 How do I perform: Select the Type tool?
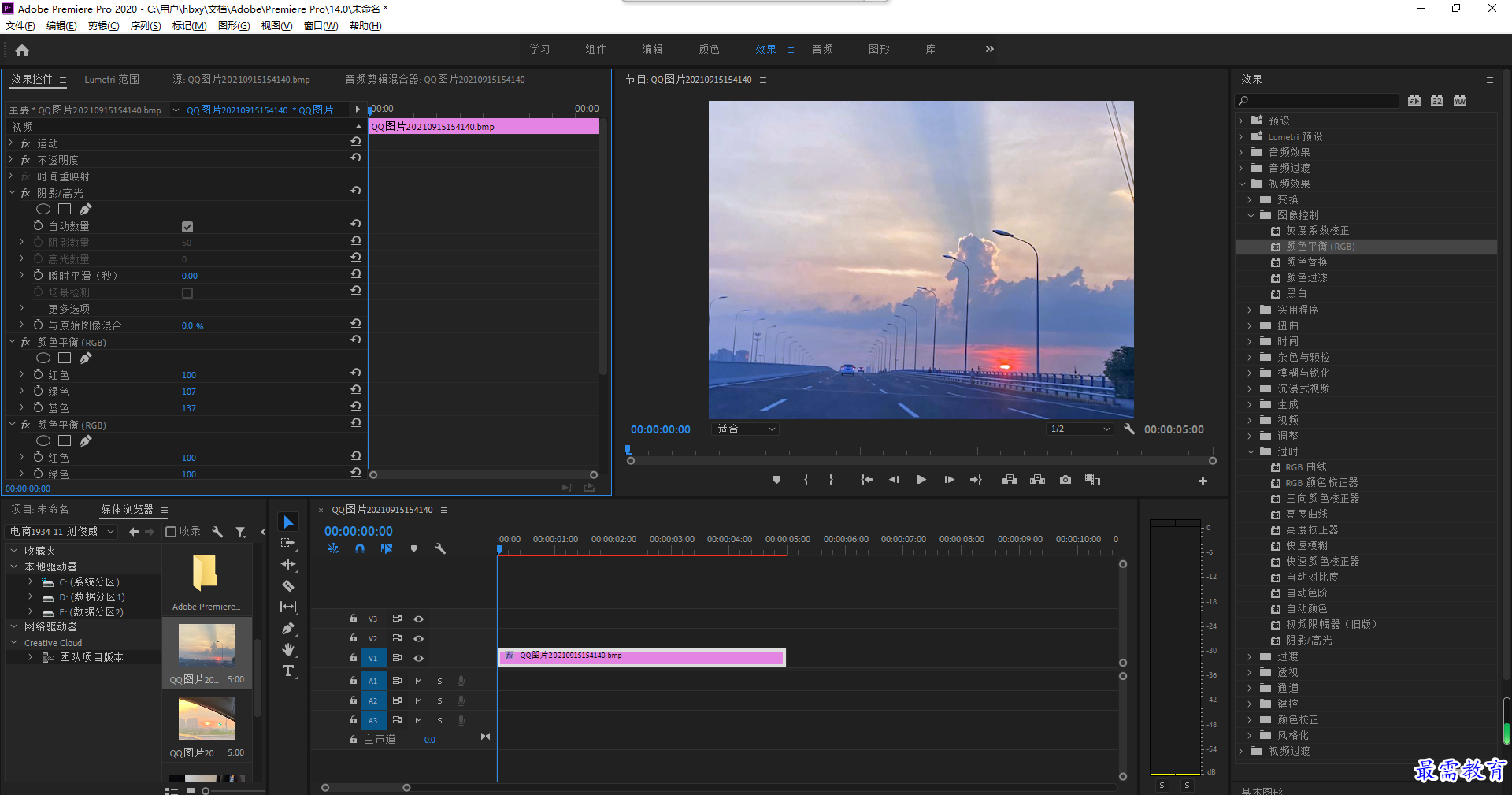[x=288, y=671]
